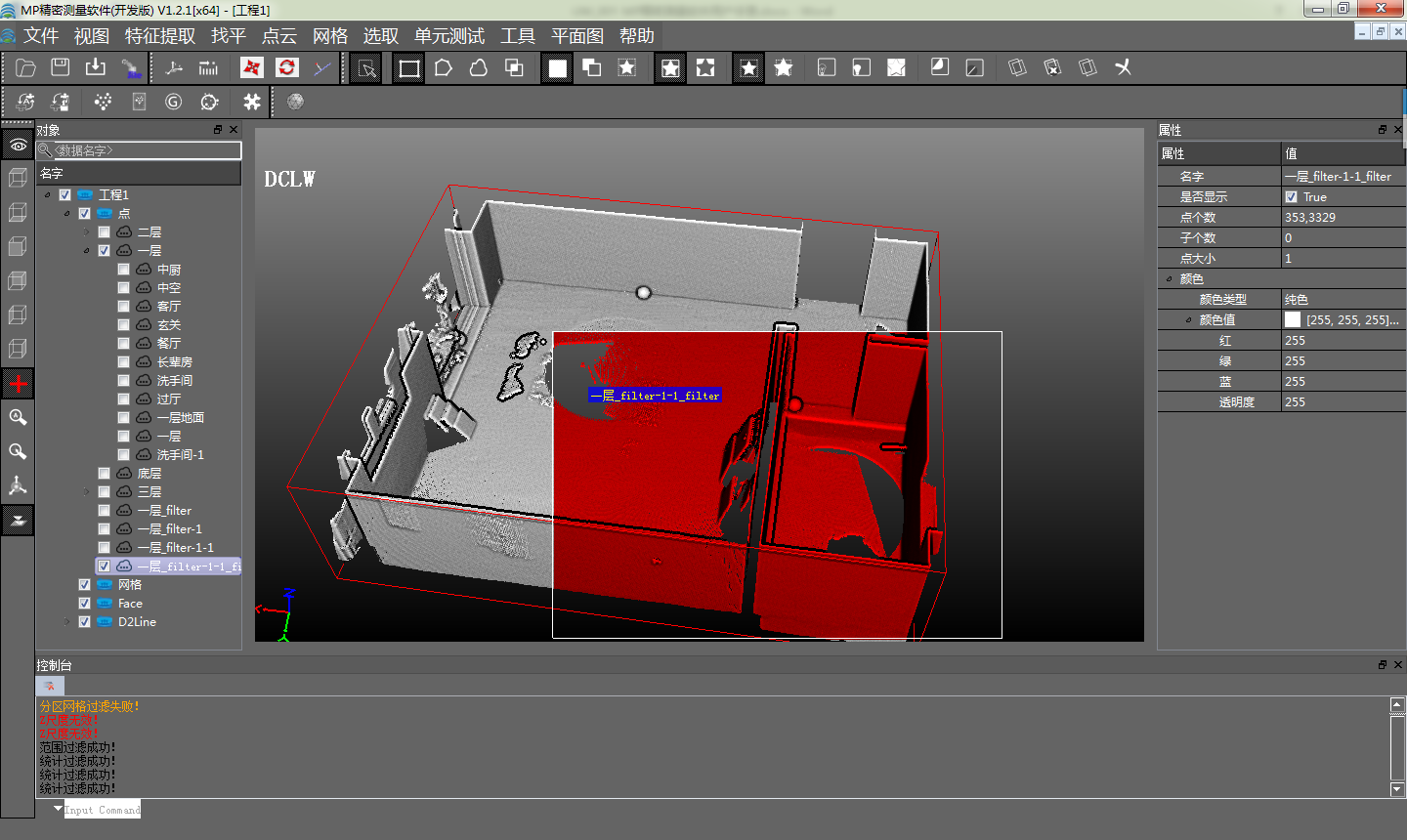Uncheck the Face layer checkbox

85,604
